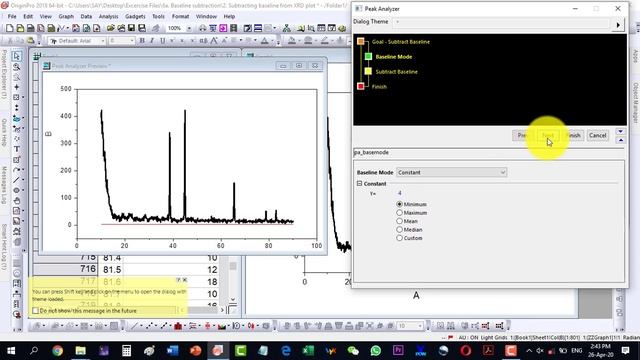Open Excel from the taskbar

tap(308, 350)
